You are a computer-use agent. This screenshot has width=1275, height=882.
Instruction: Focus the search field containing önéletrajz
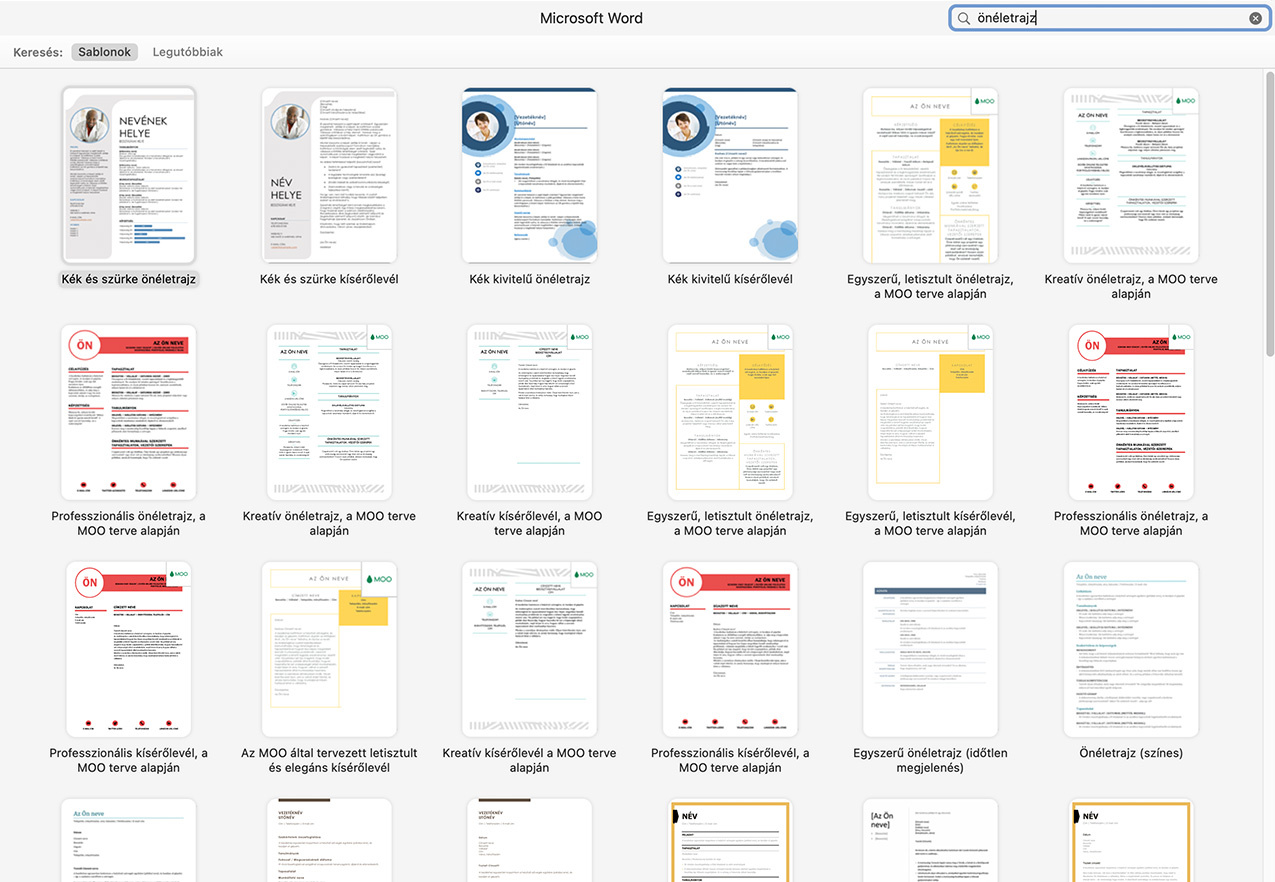point(1109,18)
